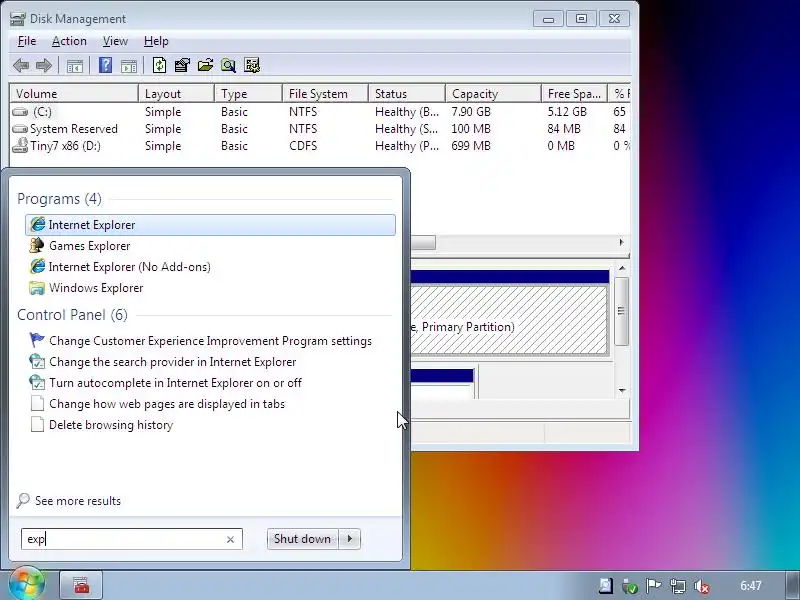This screenshot has height=600, width=800.
Task: Click the Properties toolbar icon
Action: [182, 65]
